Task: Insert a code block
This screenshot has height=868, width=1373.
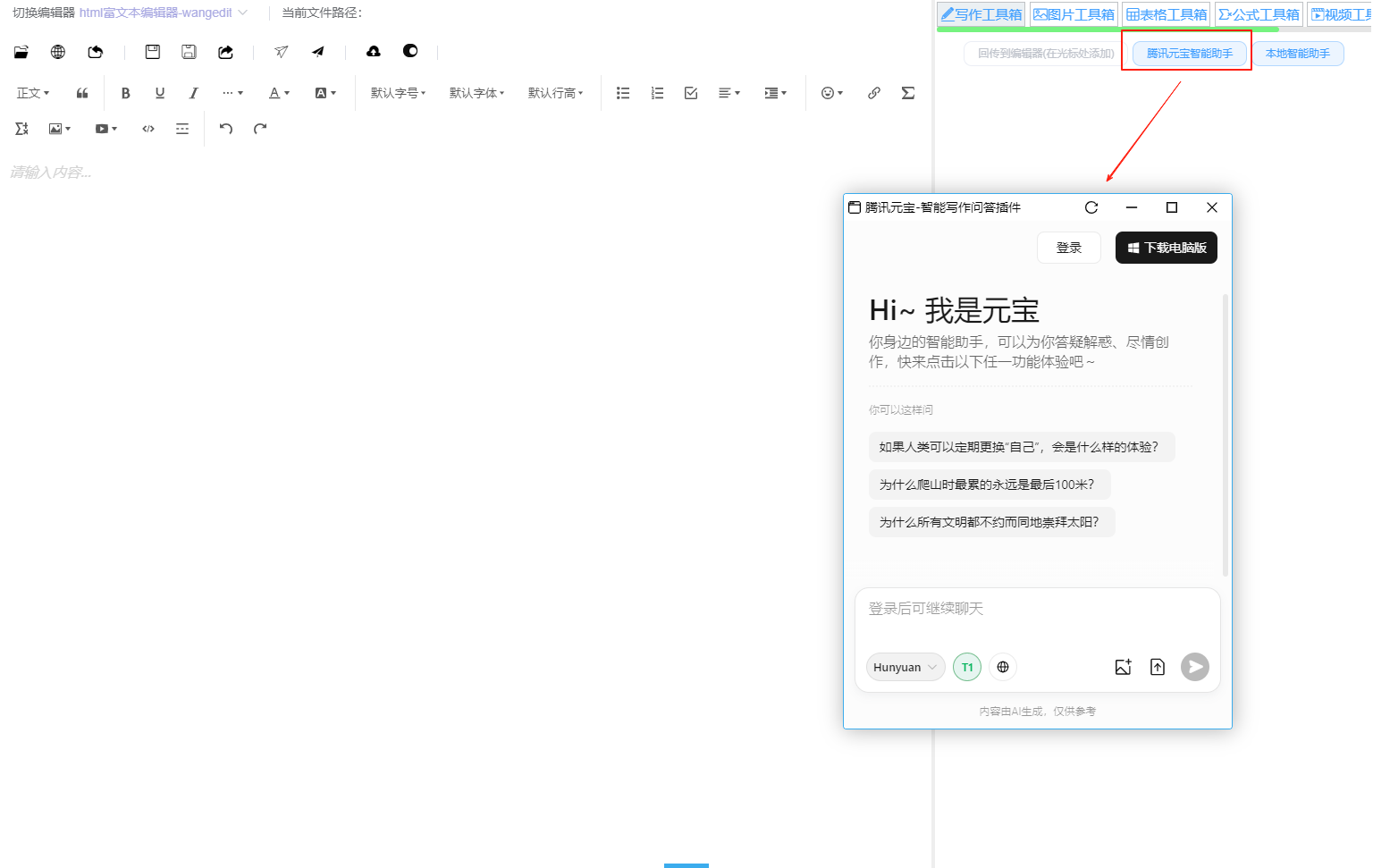Action: [148, 129]
